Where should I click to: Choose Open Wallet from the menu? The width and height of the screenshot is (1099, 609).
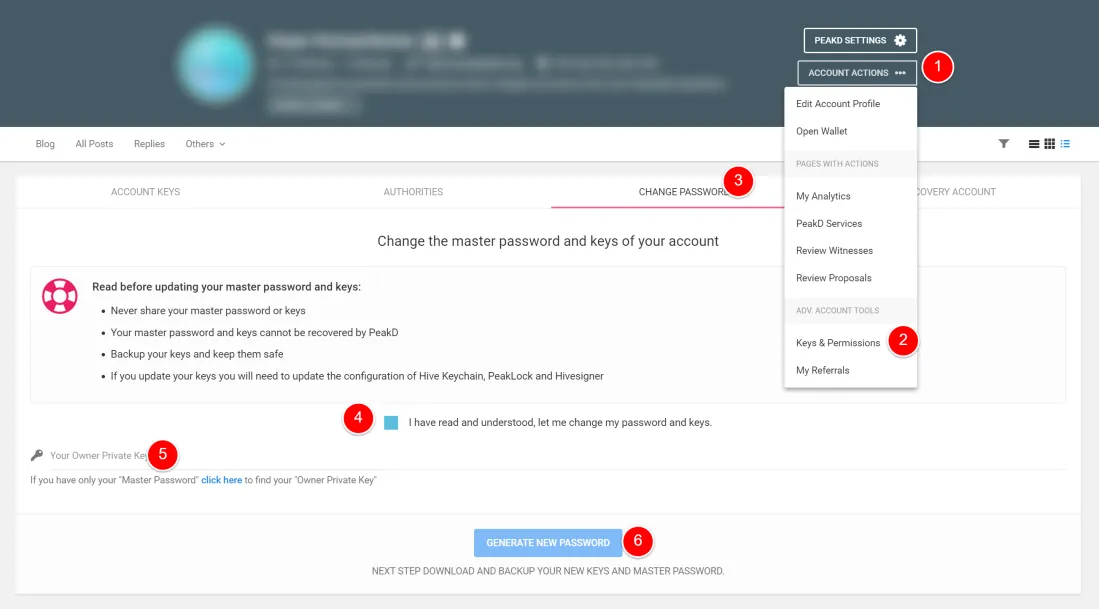[821, 131]
